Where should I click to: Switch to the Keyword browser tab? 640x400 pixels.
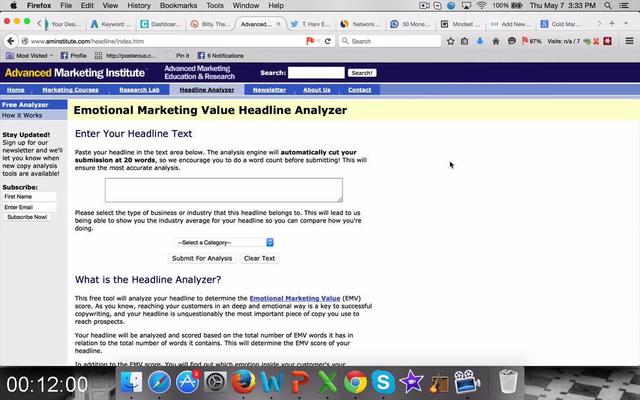(x=111, y=24)
